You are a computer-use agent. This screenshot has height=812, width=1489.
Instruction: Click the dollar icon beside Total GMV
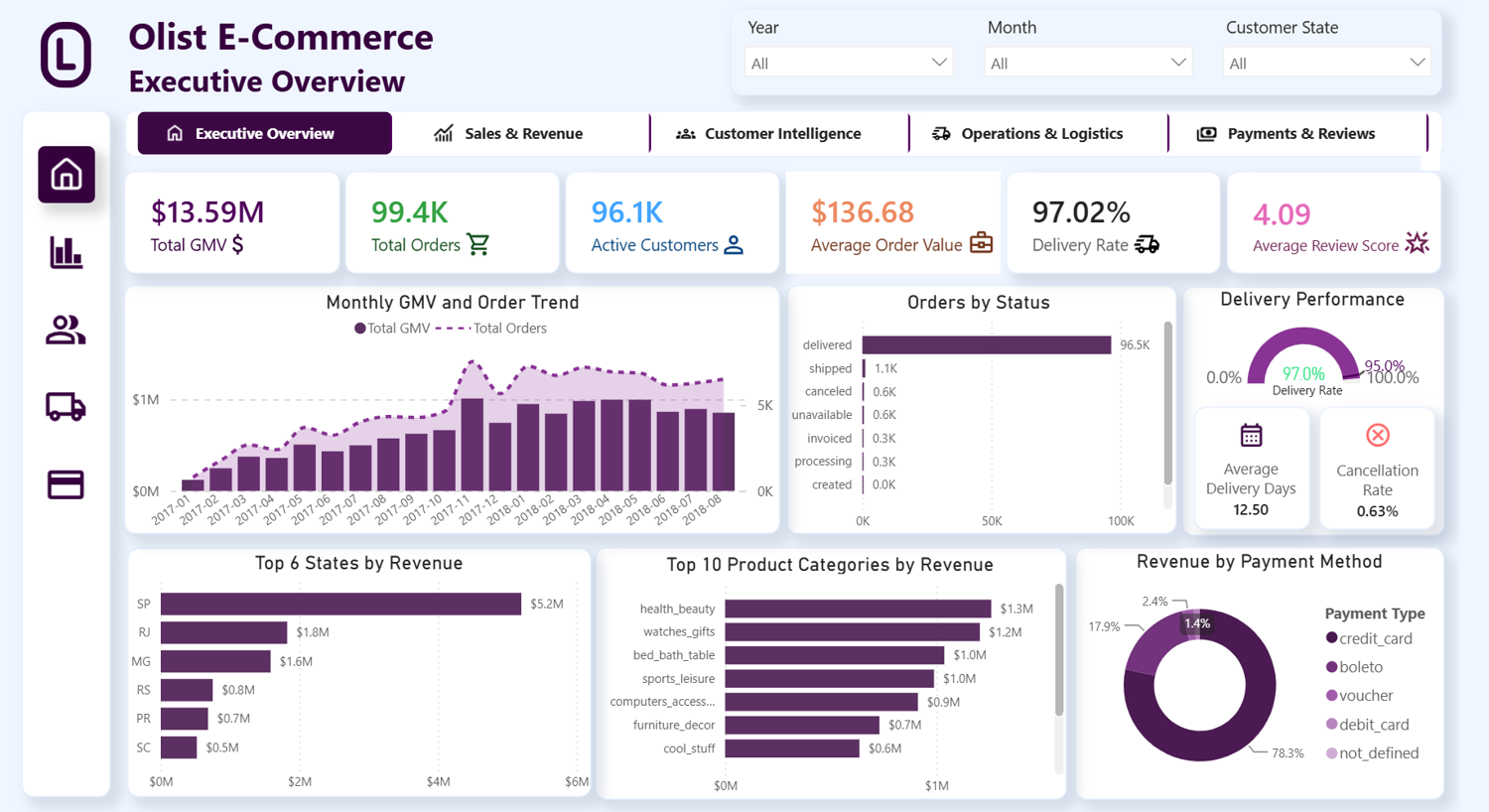pyautogui.click(x=237, y=245)
